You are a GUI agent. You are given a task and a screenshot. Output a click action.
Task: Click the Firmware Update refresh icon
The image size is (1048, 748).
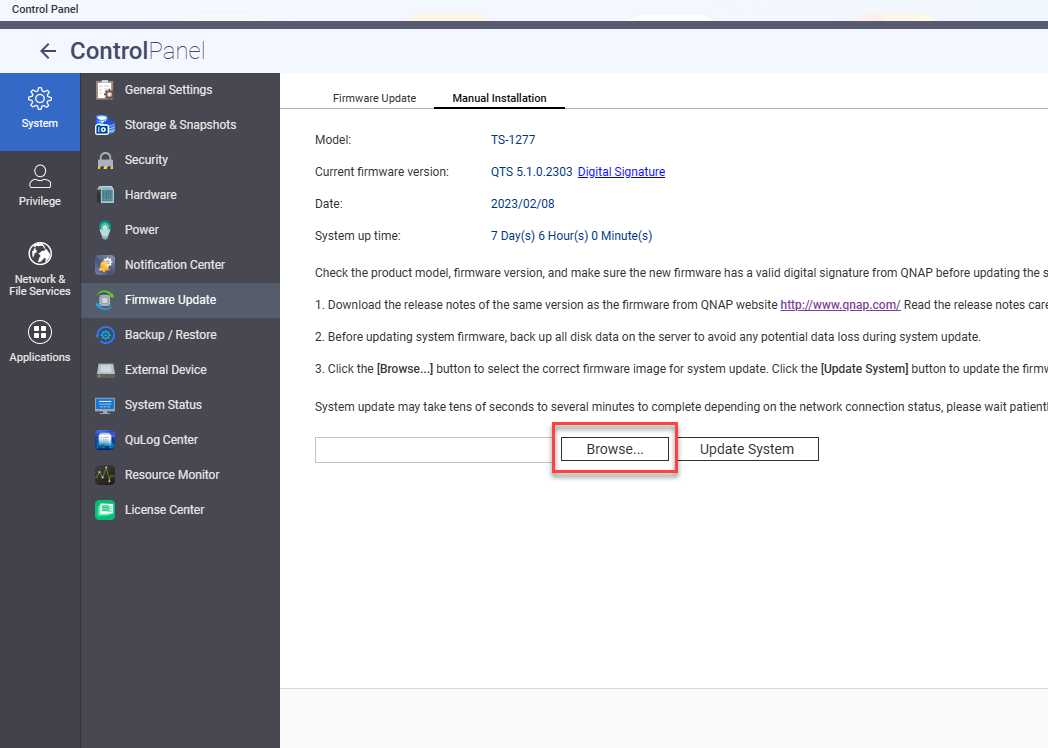coord(105,300)
